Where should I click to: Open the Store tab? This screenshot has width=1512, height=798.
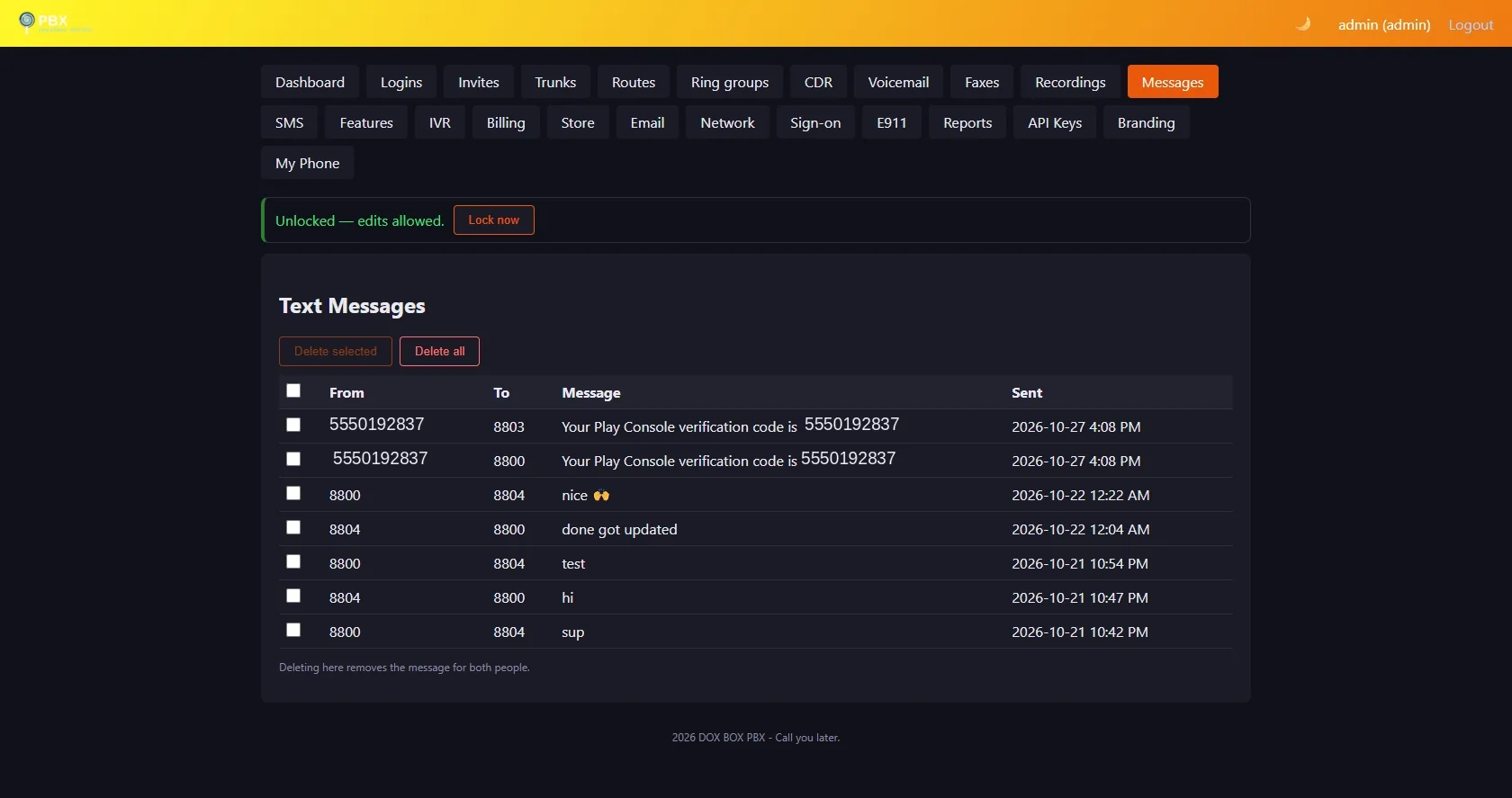tap(578, 122)
